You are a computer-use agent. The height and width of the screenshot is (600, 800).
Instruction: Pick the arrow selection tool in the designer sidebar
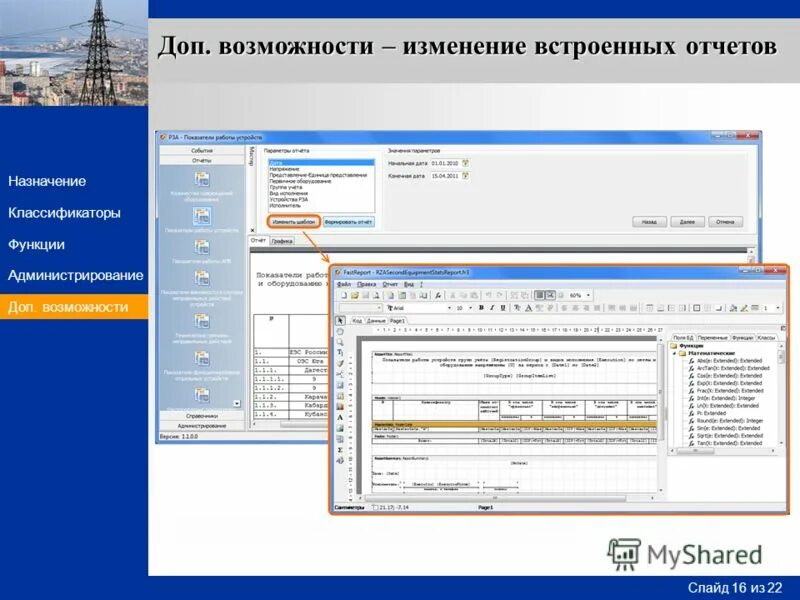338,319
